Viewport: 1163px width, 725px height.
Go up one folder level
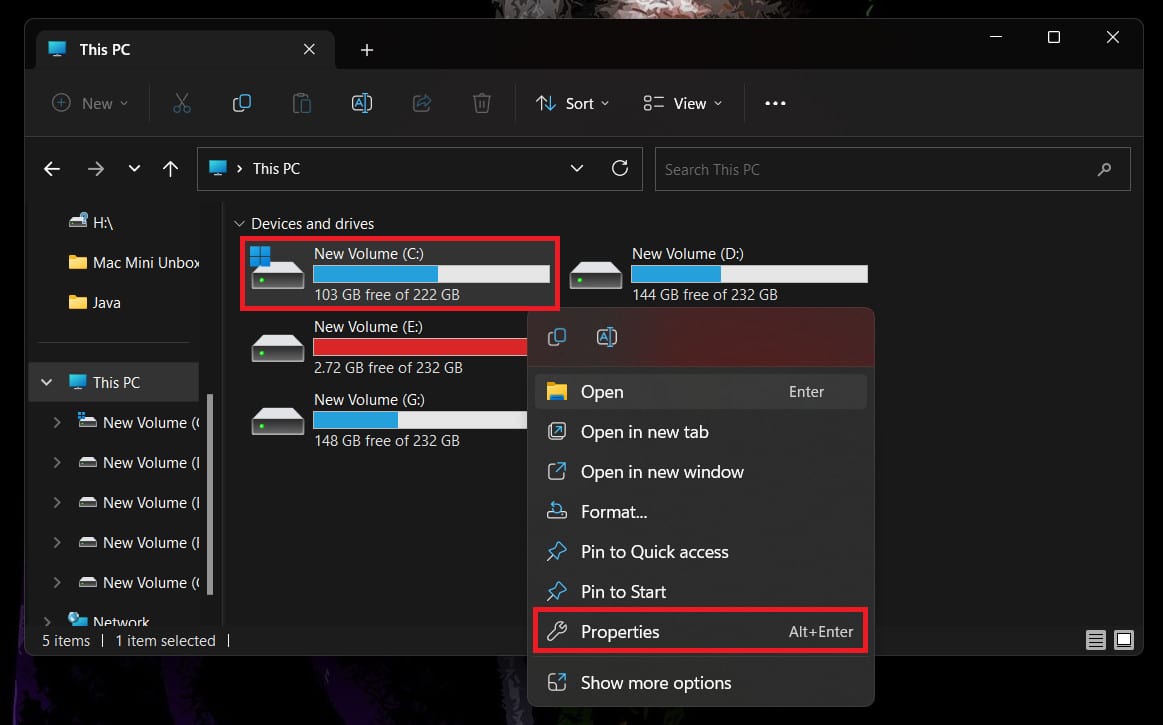point(170,169)
